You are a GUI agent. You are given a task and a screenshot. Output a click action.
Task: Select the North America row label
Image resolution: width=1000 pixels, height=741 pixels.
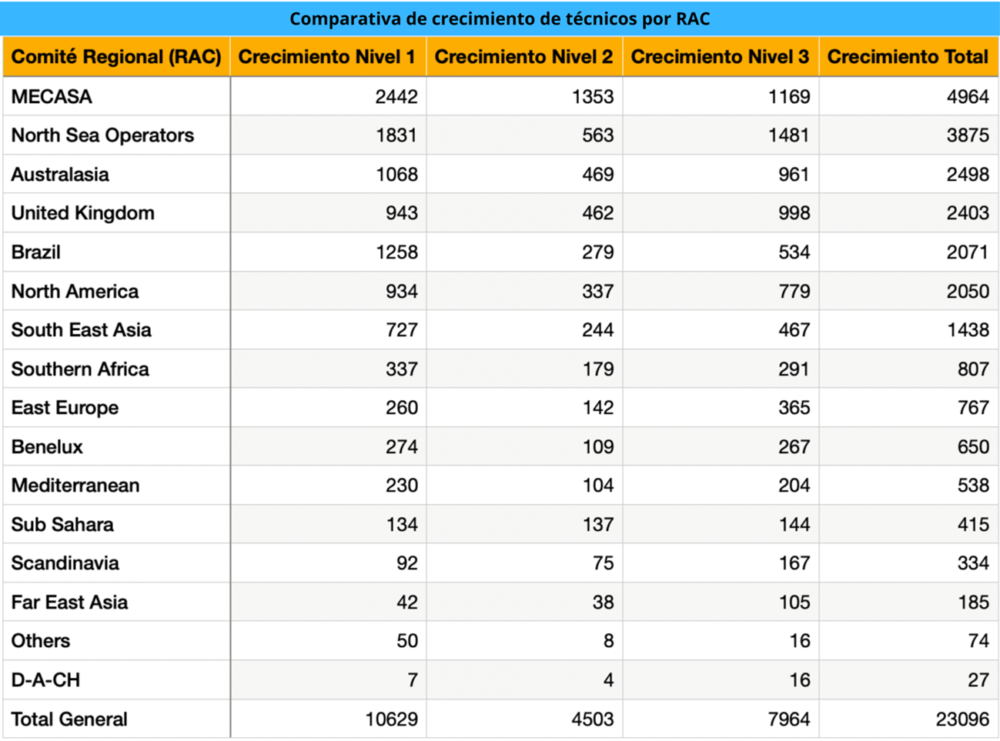tap(75, 291)
